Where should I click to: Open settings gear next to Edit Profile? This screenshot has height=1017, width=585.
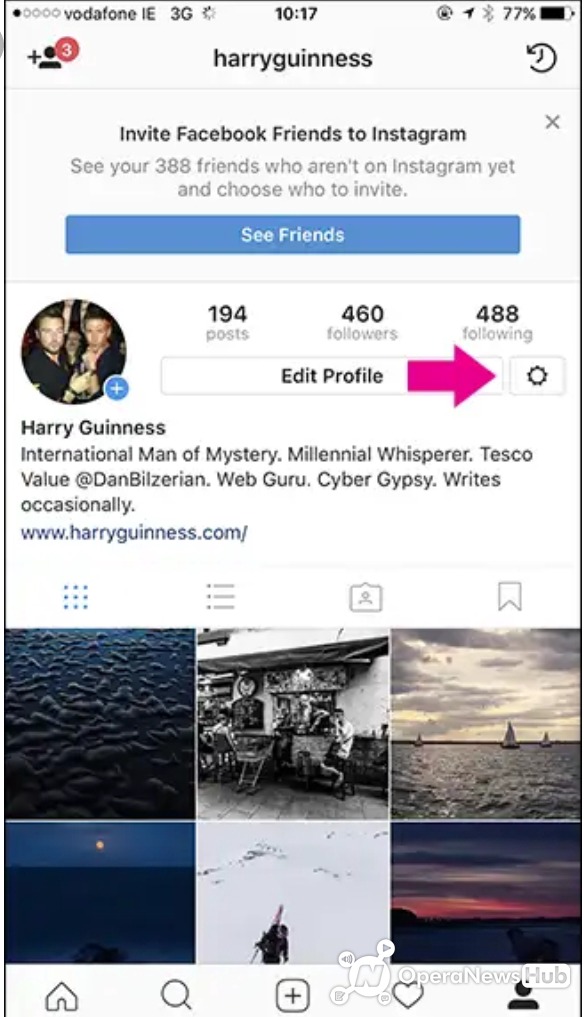[x=537, y=376]
